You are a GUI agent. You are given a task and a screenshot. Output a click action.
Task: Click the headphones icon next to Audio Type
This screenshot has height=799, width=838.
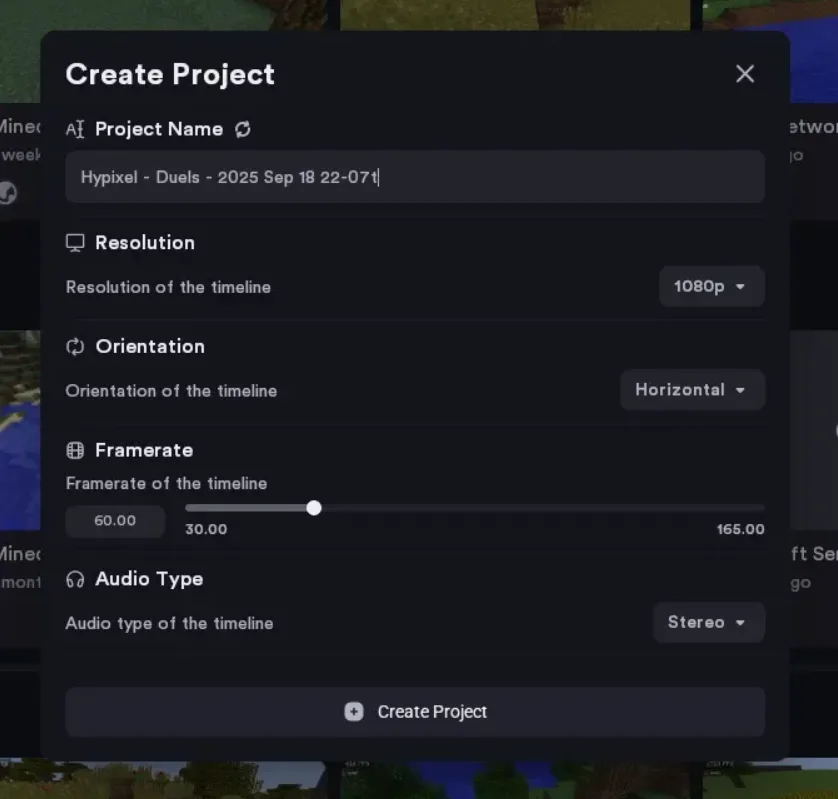(x=75, y=579)
